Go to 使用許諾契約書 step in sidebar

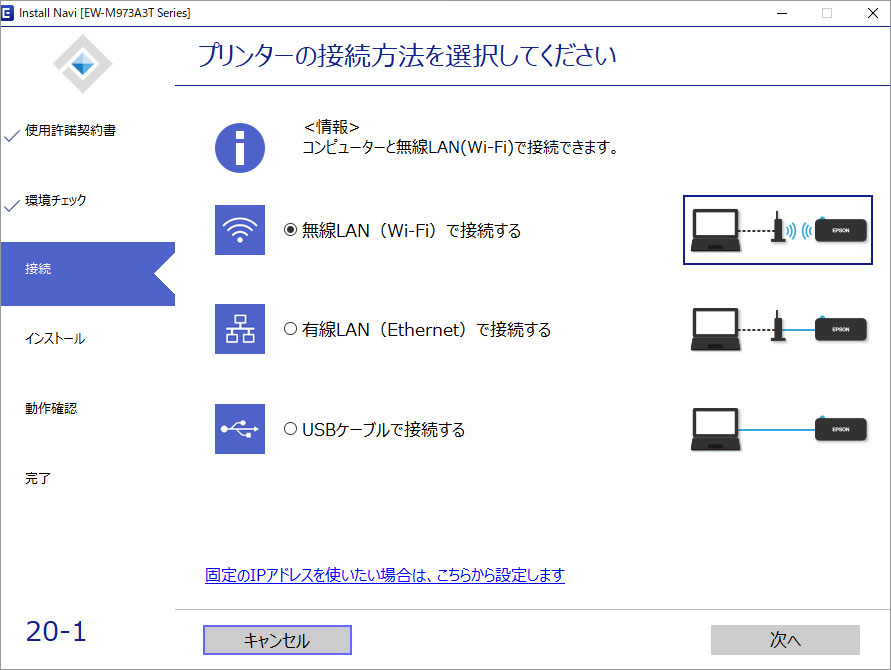point(70,131)
